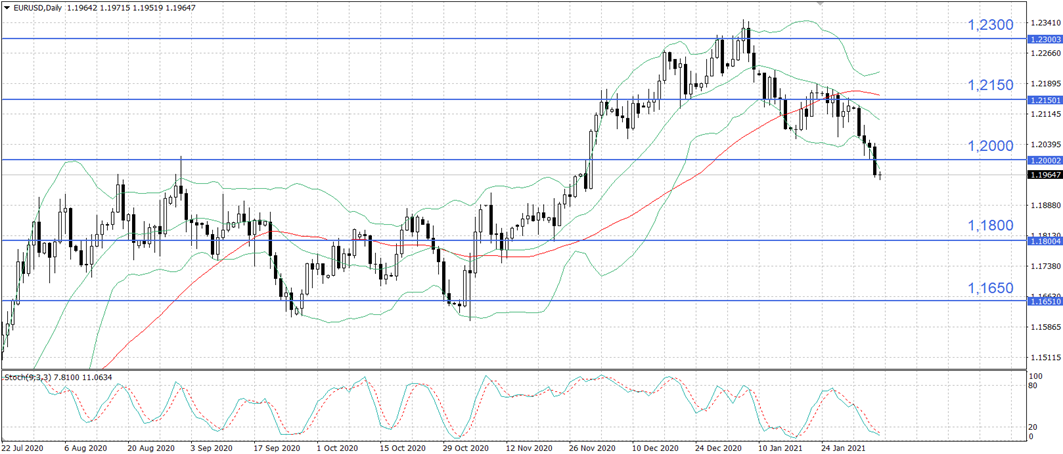
Task: Select the 1,1800 blue text label
Action: [992, 226]
